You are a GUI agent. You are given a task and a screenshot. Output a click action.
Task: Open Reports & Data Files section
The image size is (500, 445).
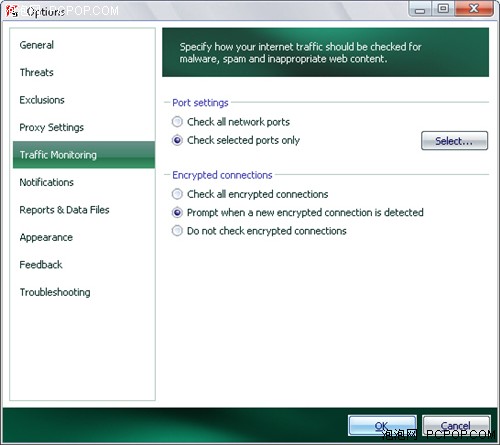coord(64,210)
